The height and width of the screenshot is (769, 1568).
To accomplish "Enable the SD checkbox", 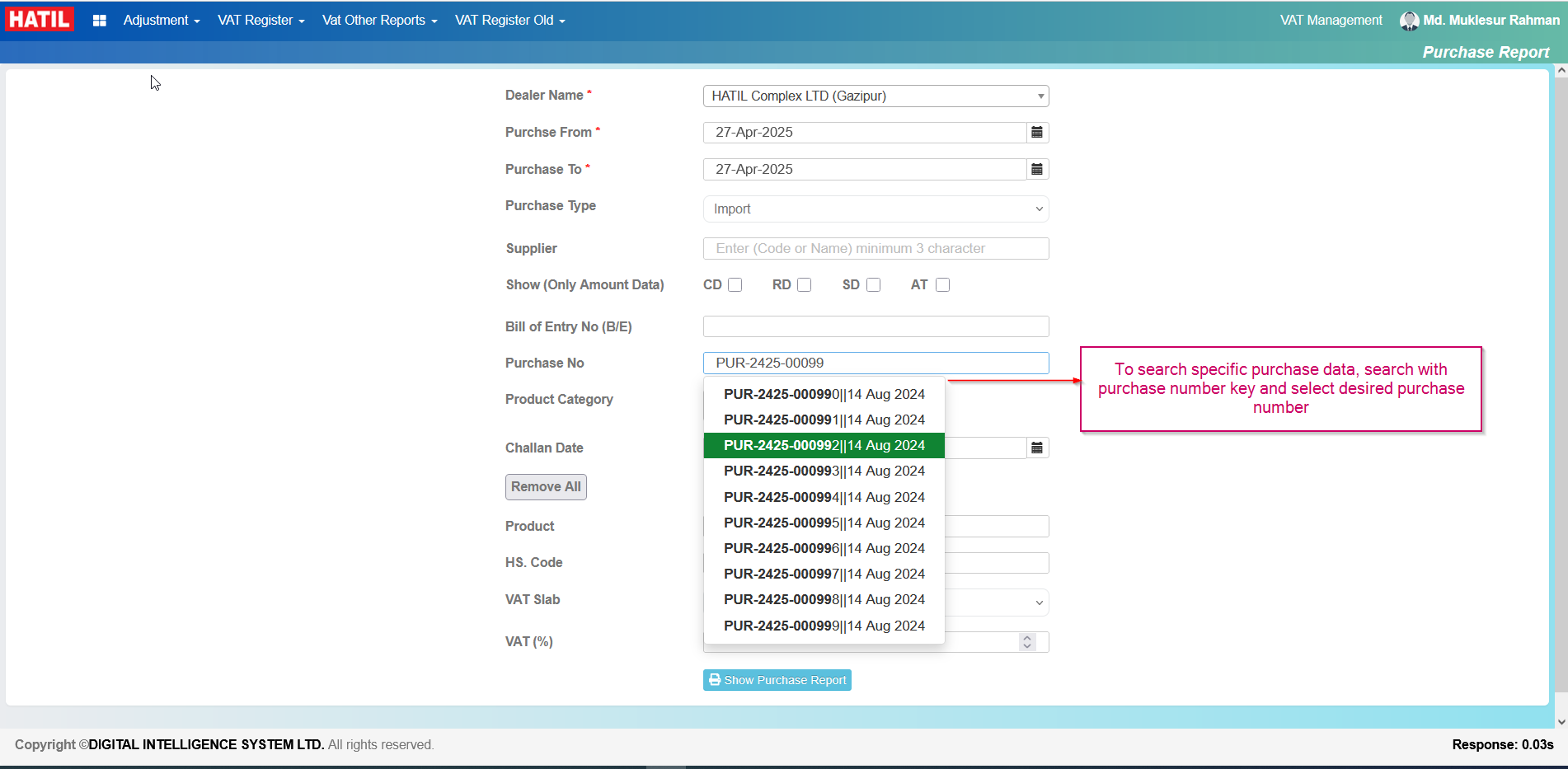I will tap(874, 285).
